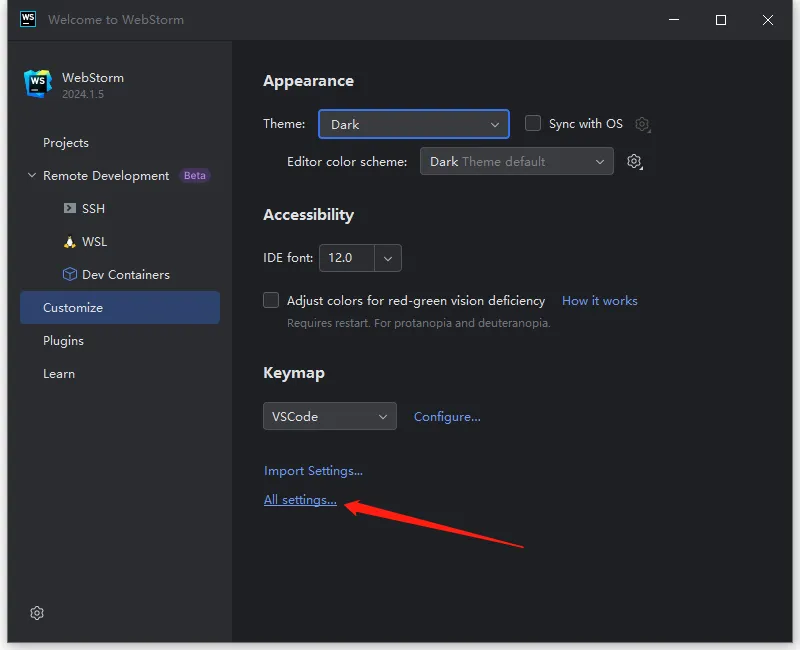Screen dimensions: 800x650
Task: Click gear icon next to Sync with OS
Action: [x=643, y=125]
